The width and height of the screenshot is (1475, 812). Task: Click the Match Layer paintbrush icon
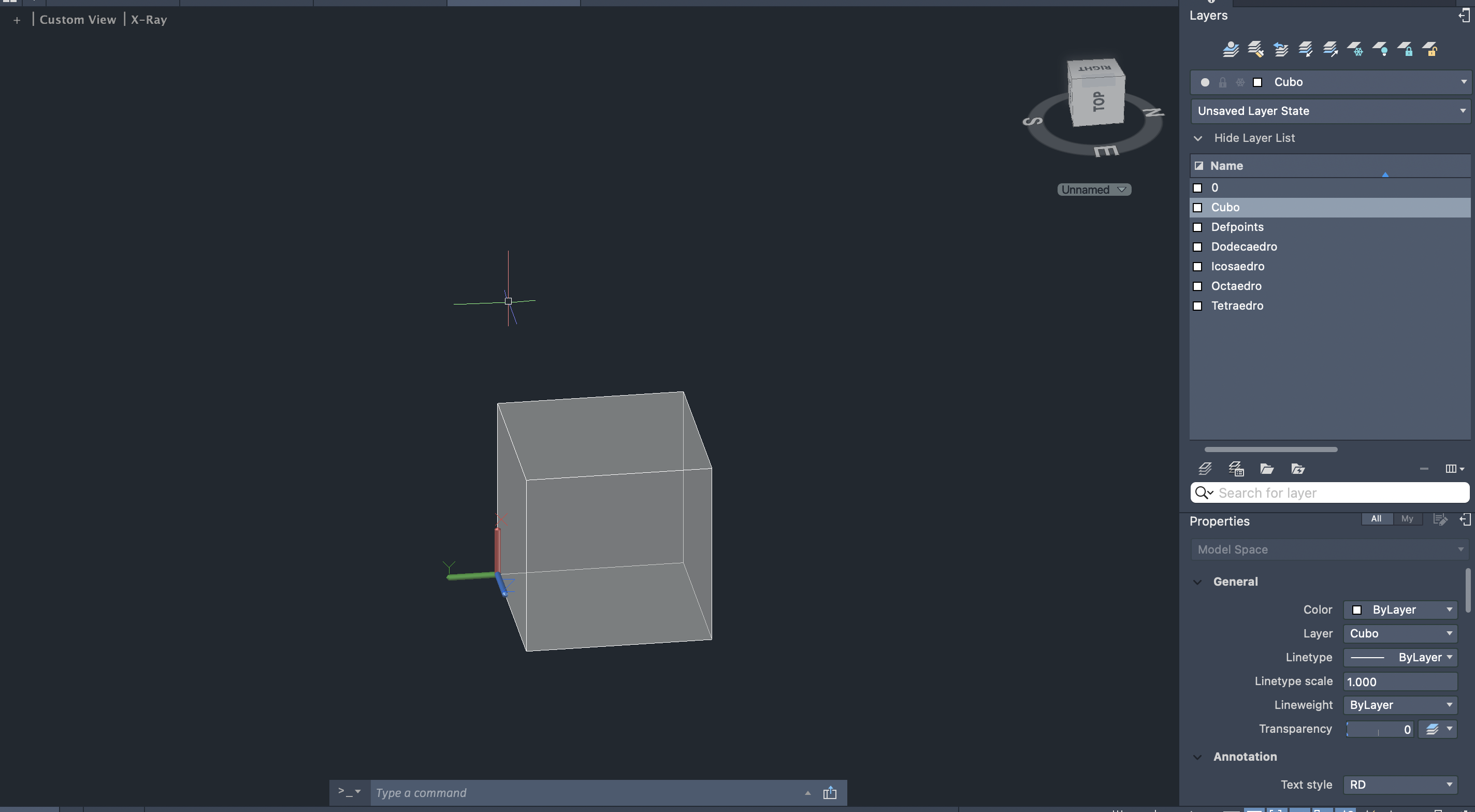[1255, 49]
